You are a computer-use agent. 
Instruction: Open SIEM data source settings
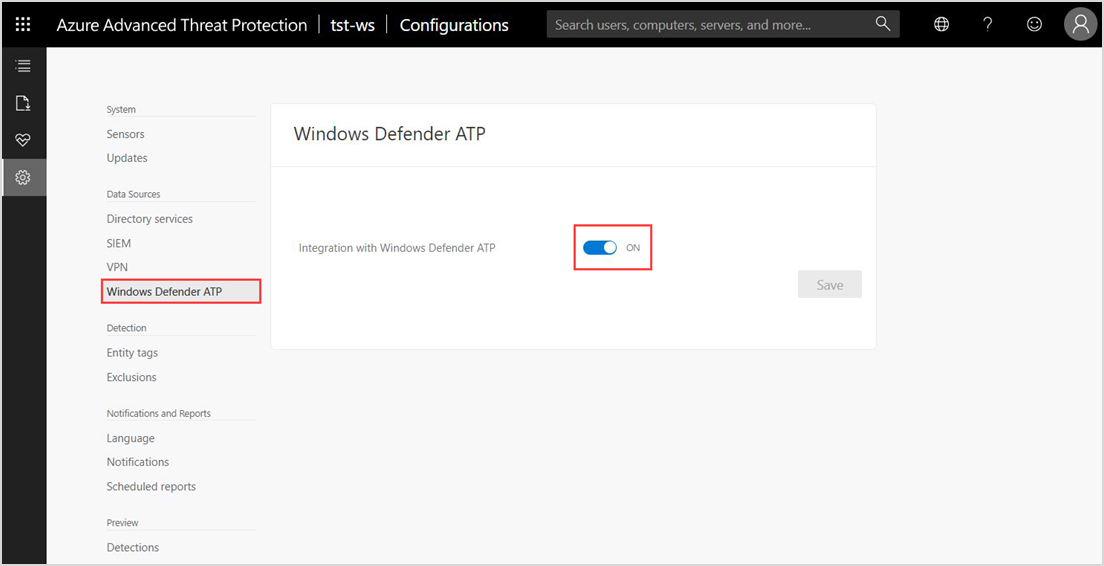(x=119, y=244)
